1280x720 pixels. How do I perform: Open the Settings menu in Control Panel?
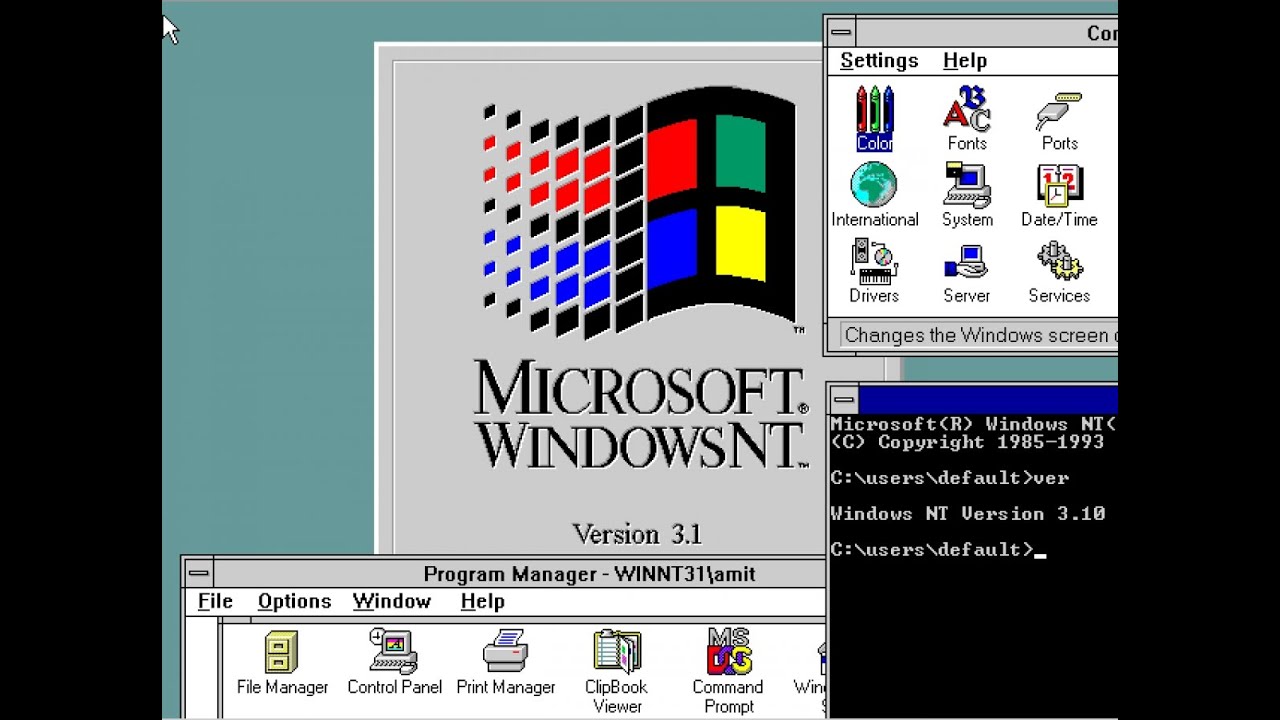pos(879,61)
